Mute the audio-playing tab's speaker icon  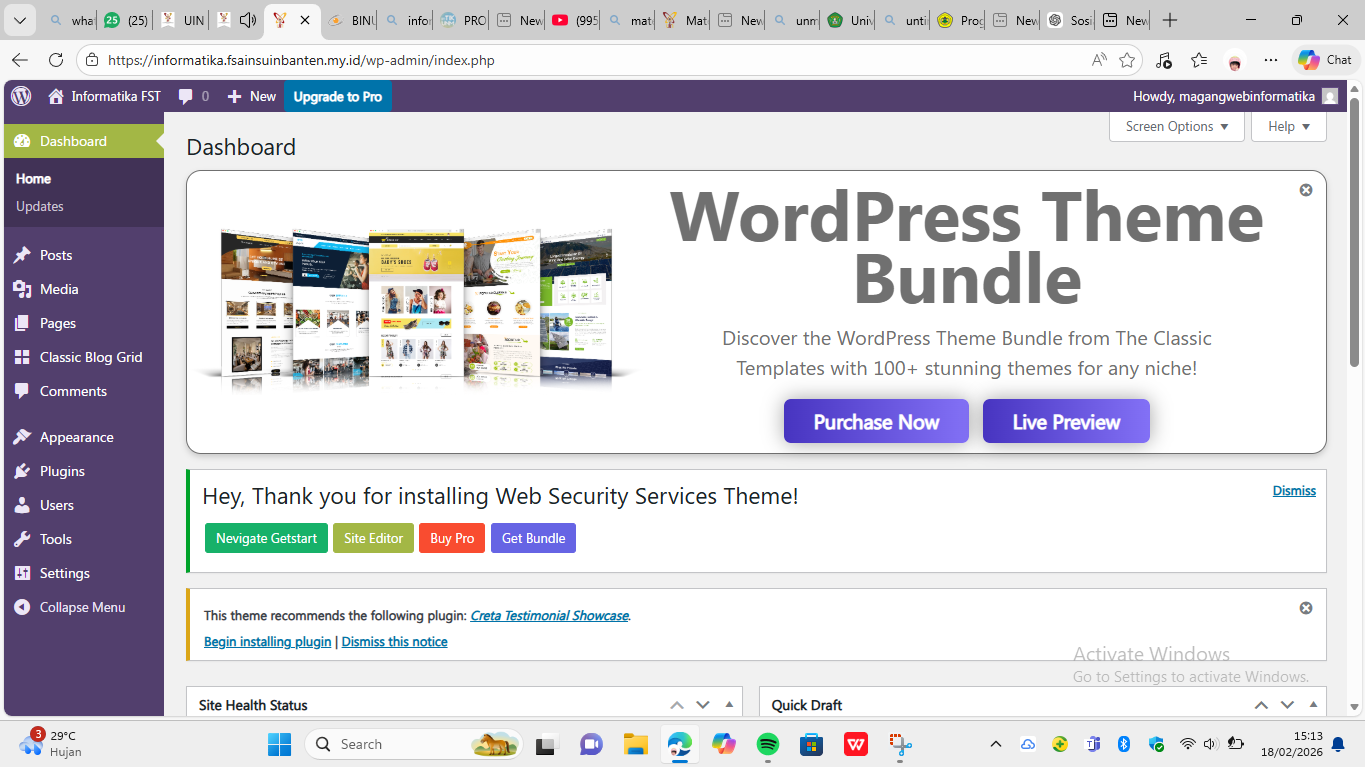tap(248, 20)
